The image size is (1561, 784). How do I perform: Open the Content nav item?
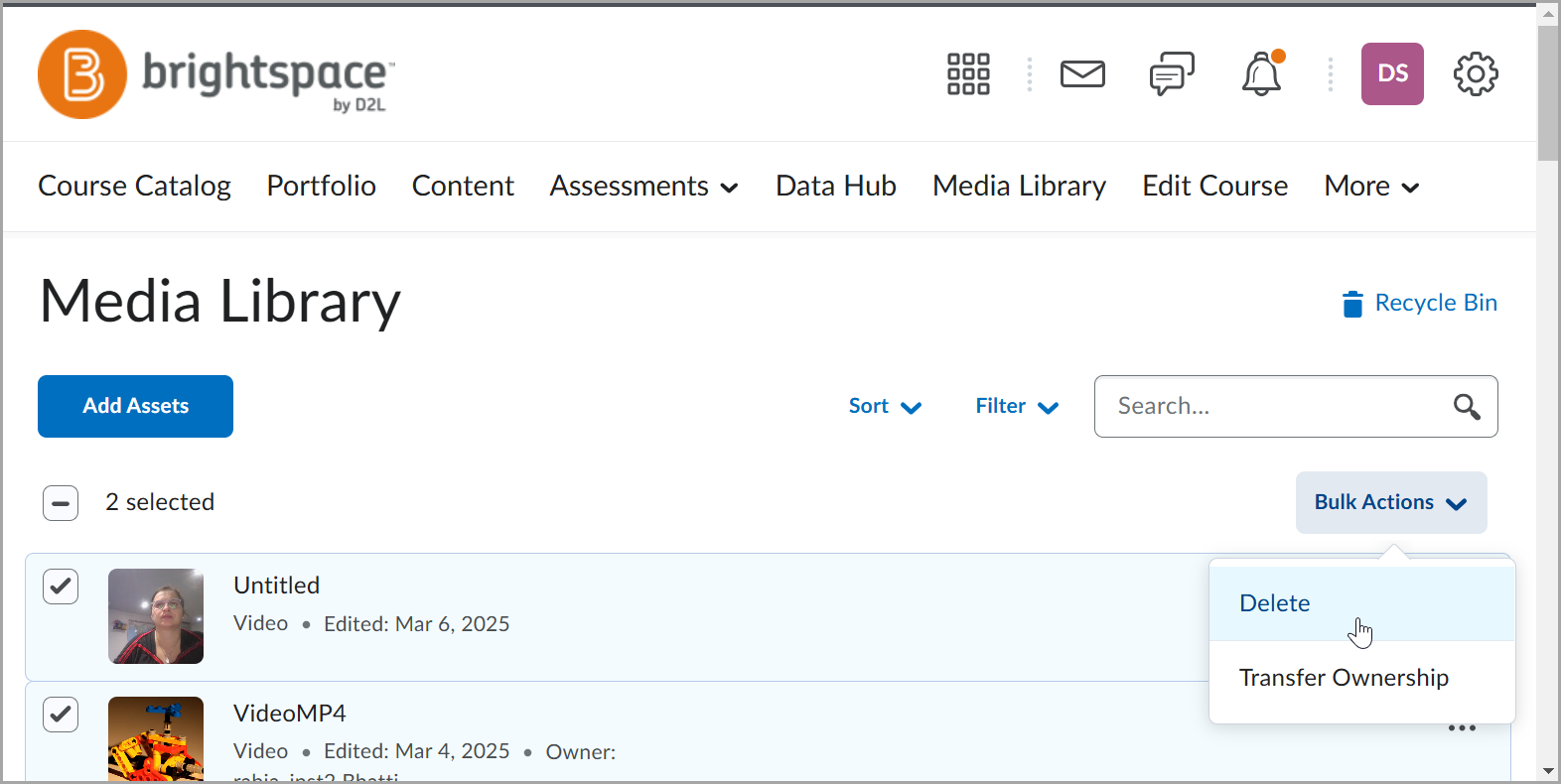[x=463, y=187]
